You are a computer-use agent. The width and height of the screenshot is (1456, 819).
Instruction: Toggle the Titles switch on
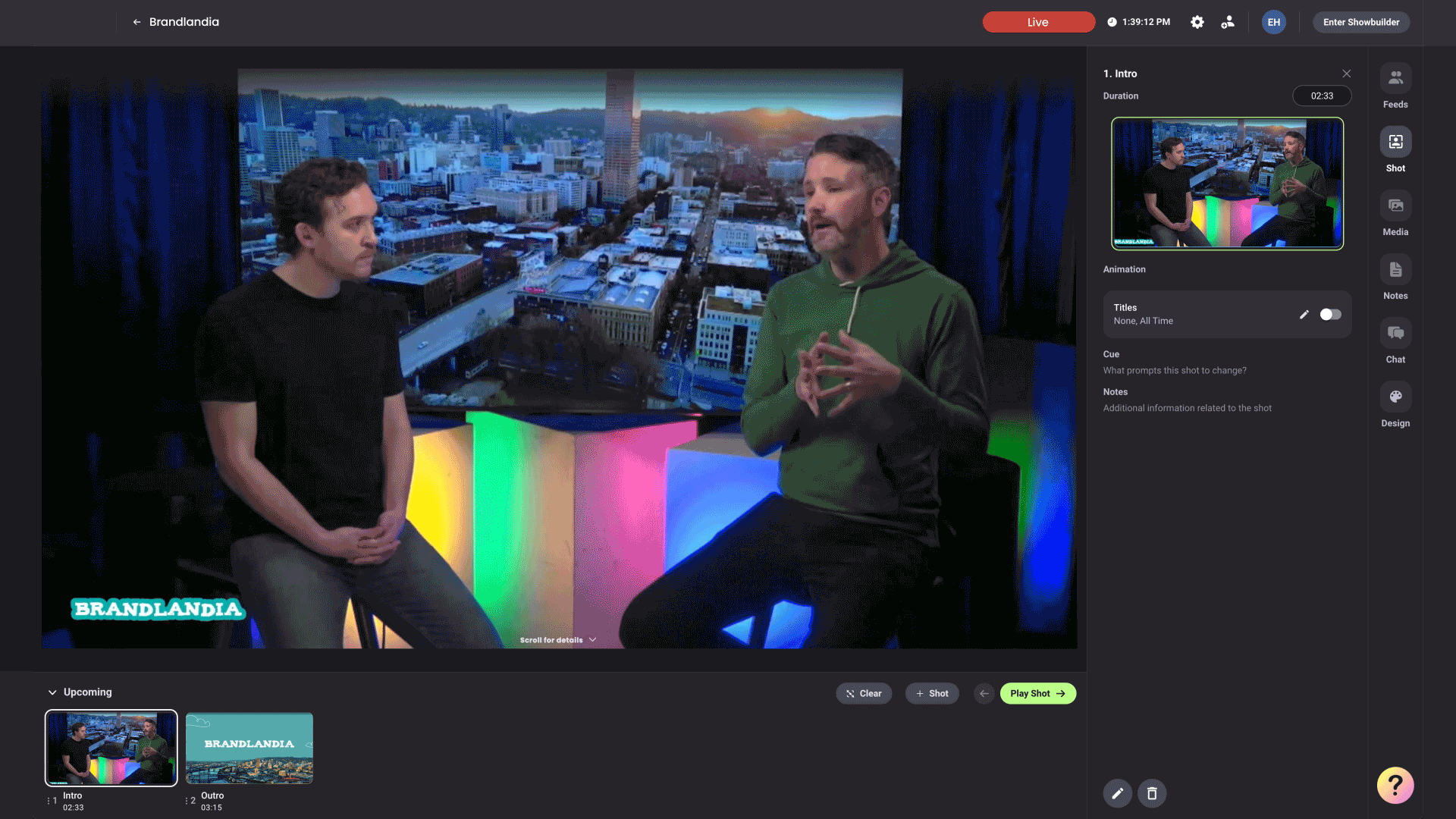pos(1330,314)
